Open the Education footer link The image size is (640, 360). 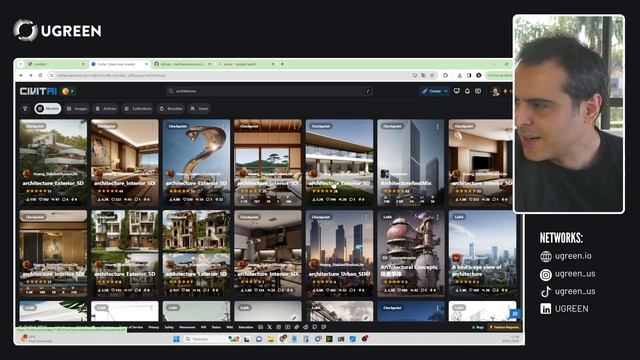point(246,327)
